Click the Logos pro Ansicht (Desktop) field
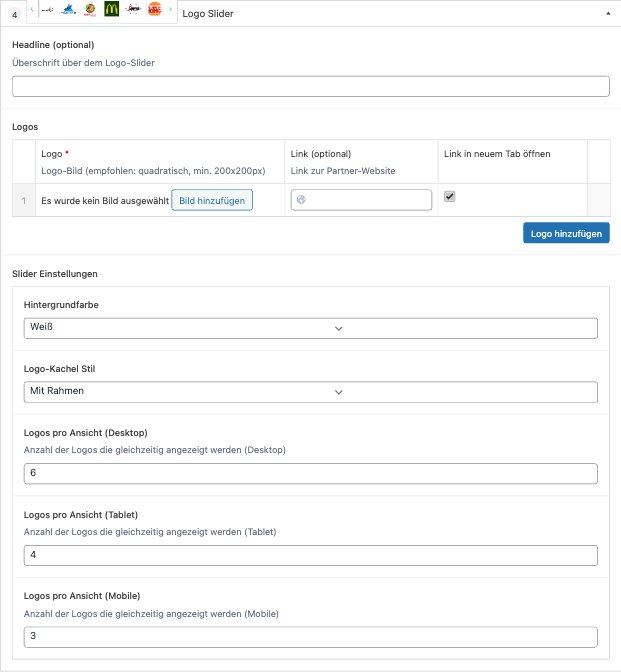The image size is (621, 672). [x=310, y=473]
